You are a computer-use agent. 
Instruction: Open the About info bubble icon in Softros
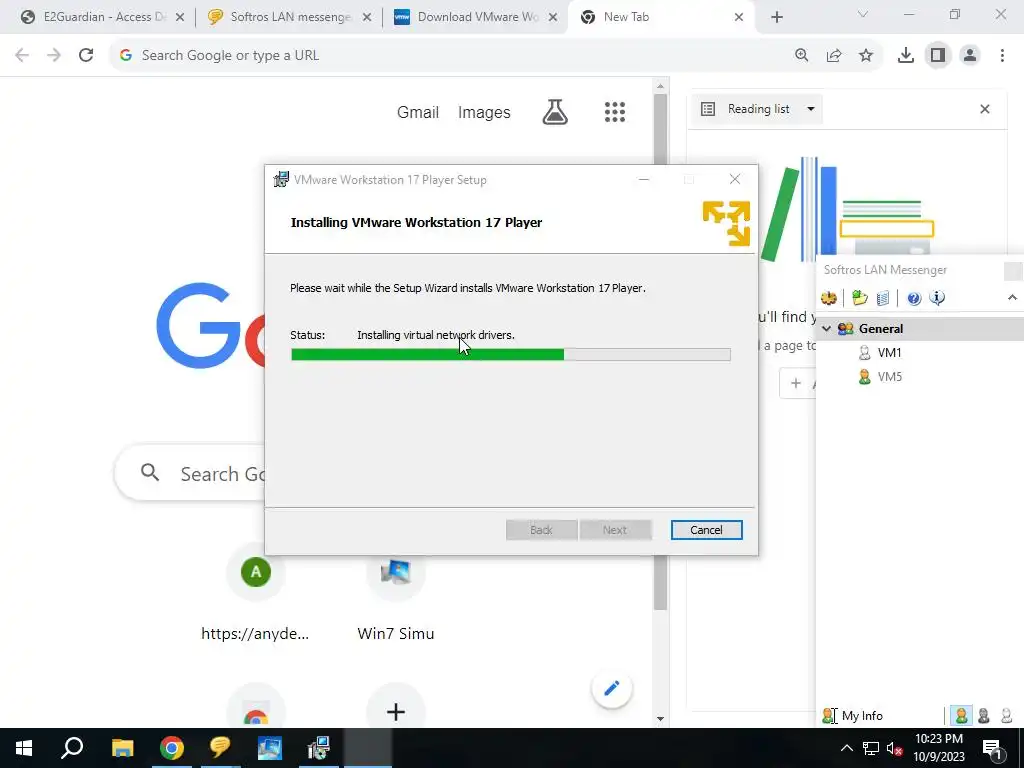click(937, 298)
